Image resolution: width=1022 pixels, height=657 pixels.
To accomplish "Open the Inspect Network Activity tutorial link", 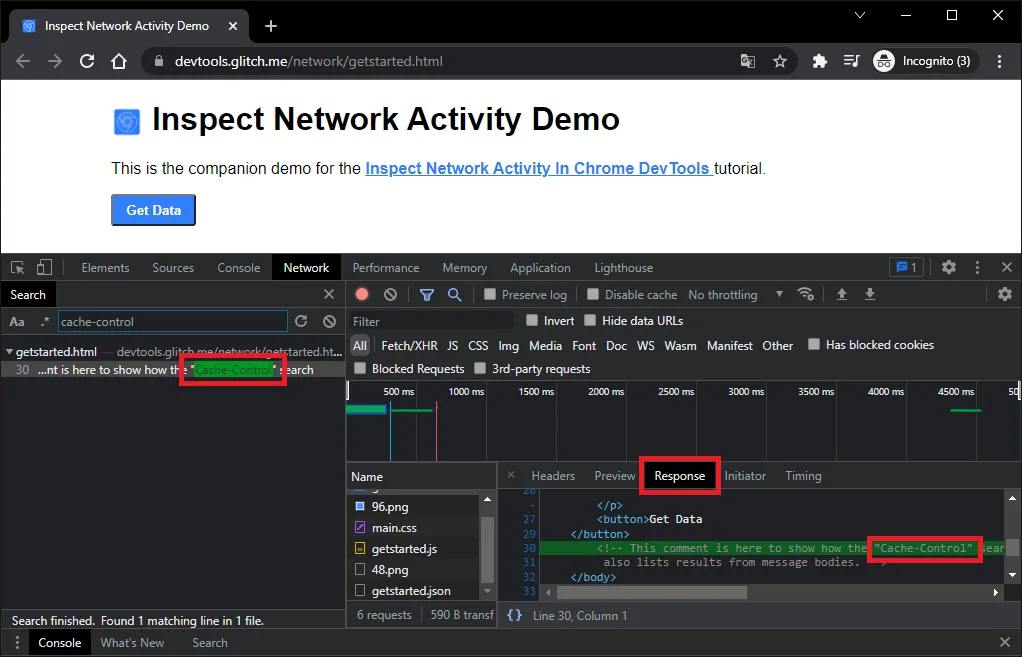I will (538, 169).
